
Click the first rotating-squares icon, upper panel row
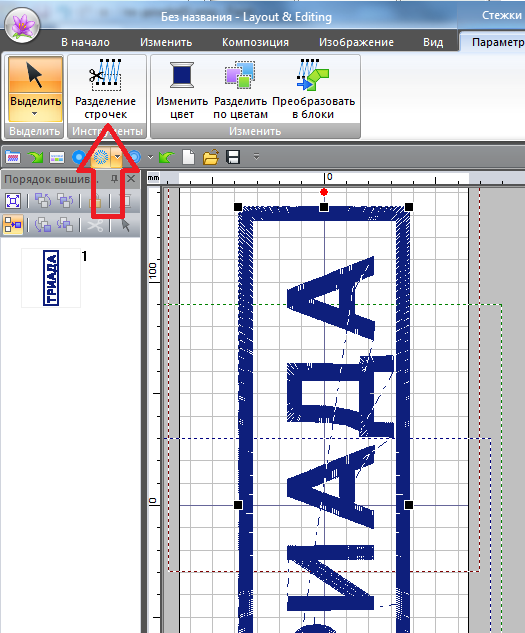pos(43,201)
